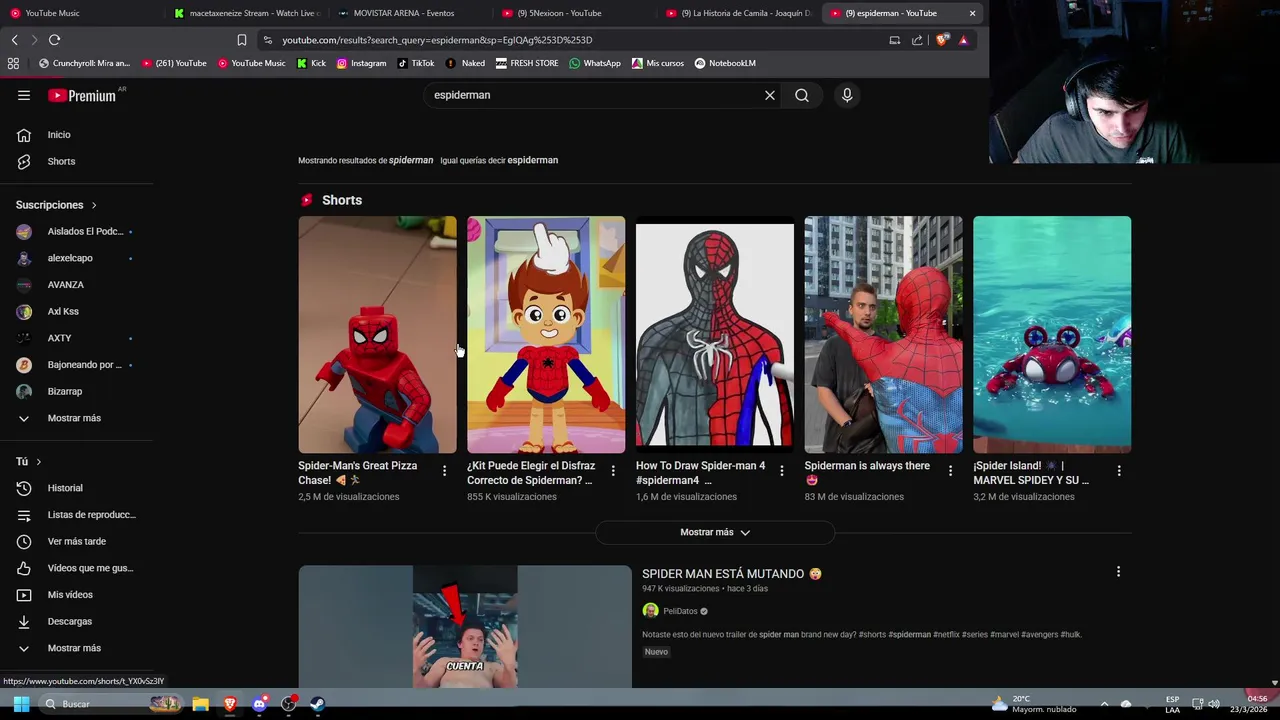Play SPIDER MAN ESTÁ MUTANDO video thumbnail
The image size is (1280, 720).
point(465,627)
